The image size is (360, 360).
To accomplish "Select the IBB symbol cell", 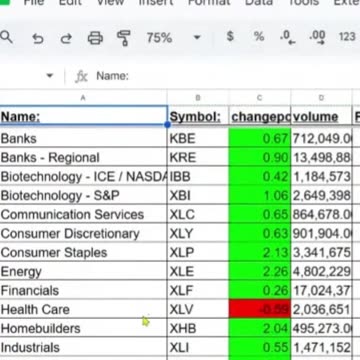I will click(x=198, y=176).
